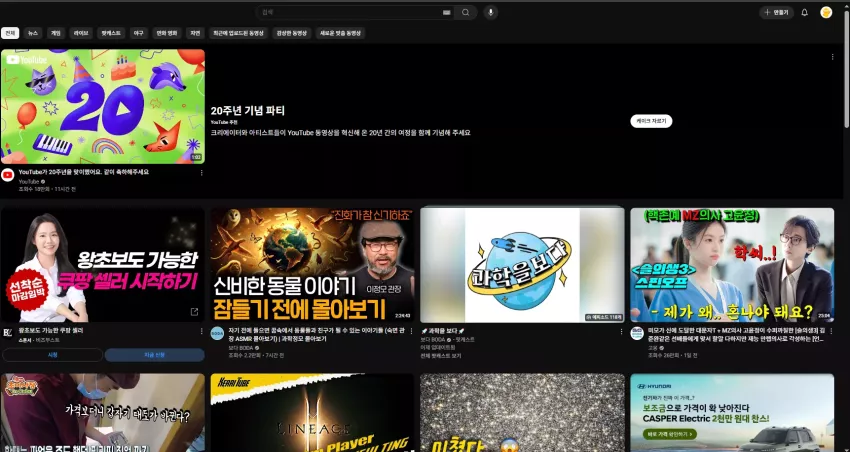The height and width of the screenshot is (452, 850).
Task: Select the 뉴스 filter chip
Action: 33,33
